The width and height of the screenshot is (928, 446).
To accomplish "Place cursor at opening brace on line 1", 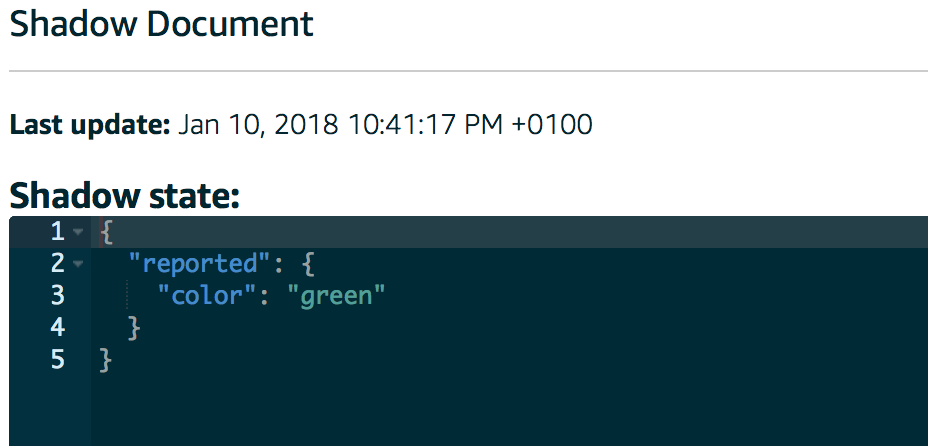I will pyautogui.click(x=106, y=232).
